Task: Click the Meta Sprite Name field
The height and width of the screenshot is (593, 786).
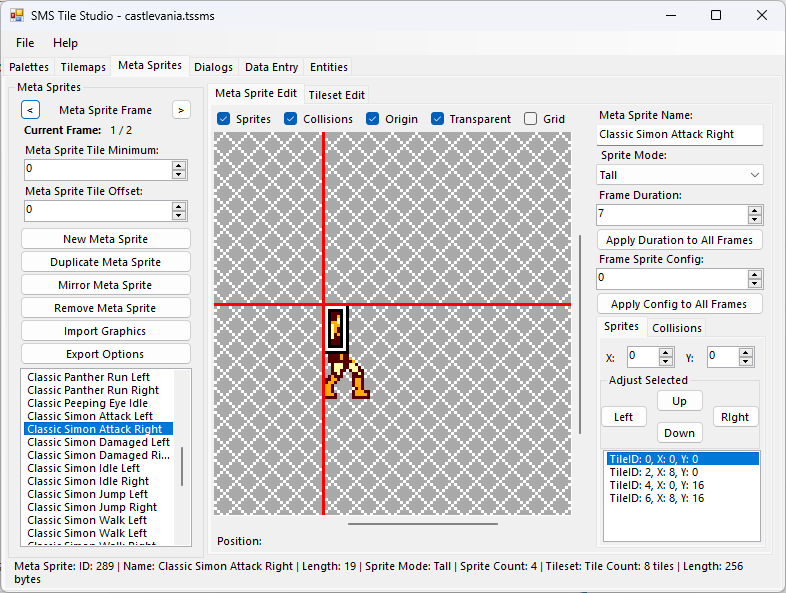Action: click(680, 134)
